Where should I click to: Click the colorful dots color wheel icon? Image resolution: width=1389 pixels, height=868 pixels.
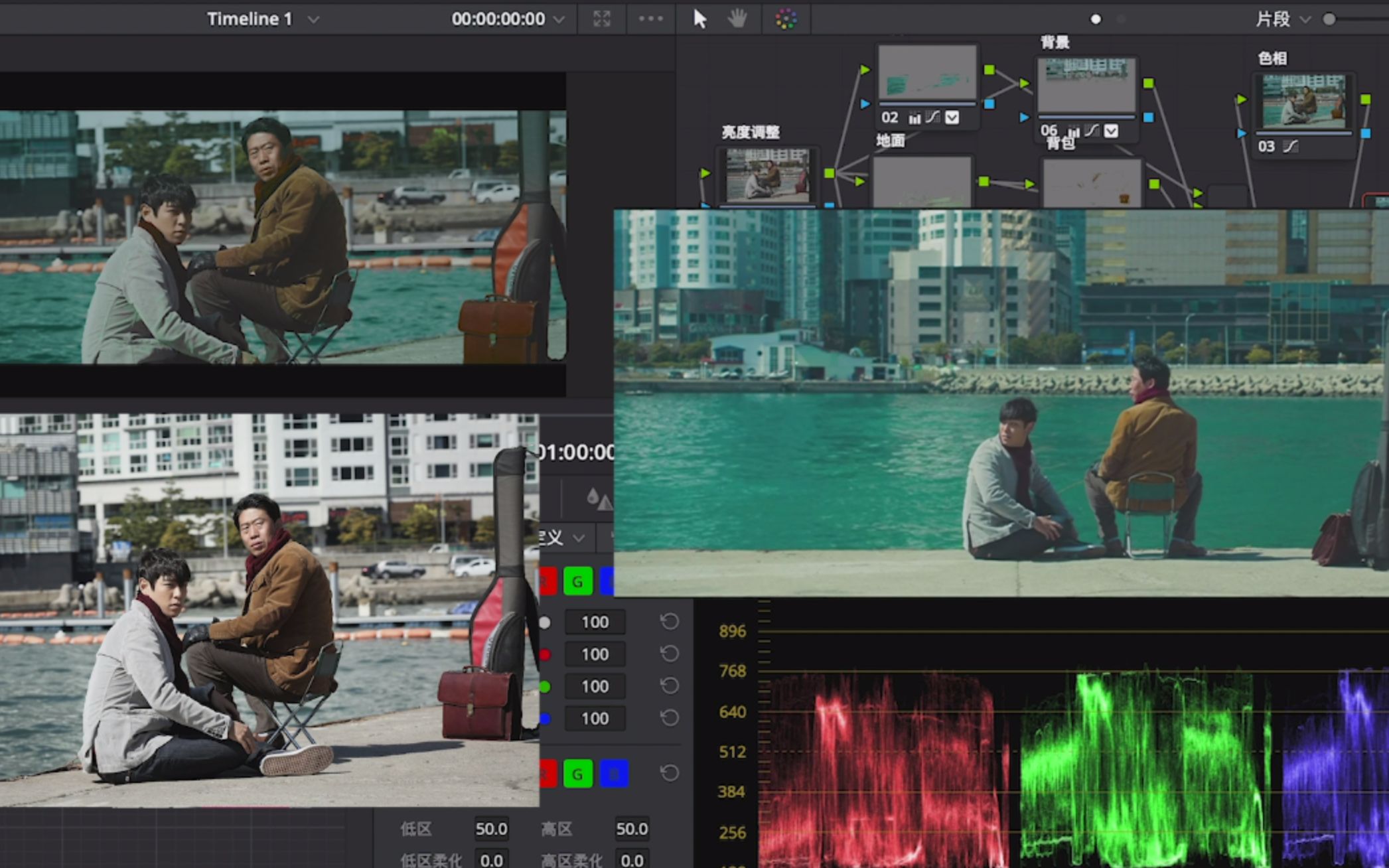click(x=786, y=19)
